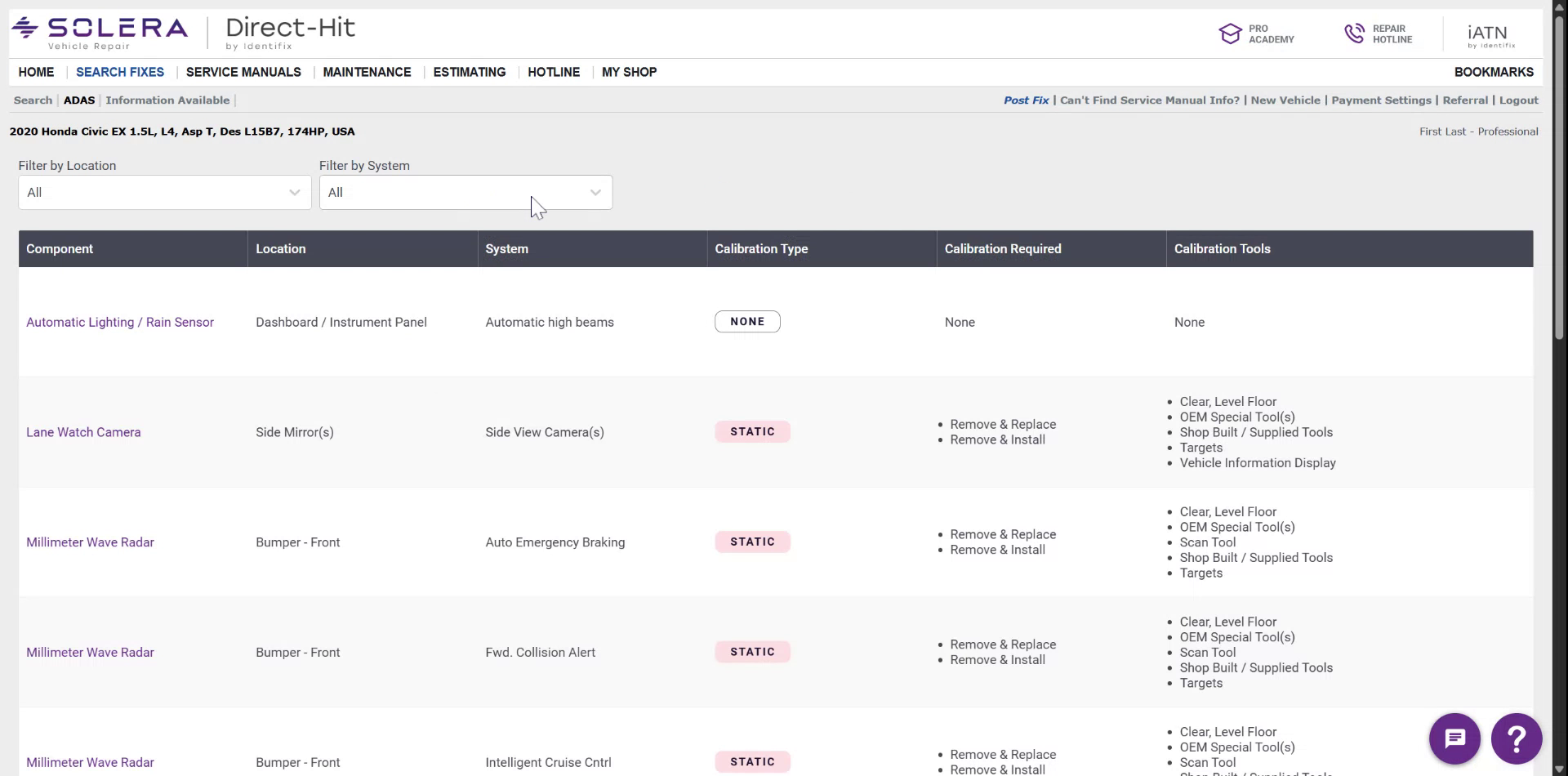Open the Lane Watch Camera details
1568x776 pixels.
tap(83, 432)
